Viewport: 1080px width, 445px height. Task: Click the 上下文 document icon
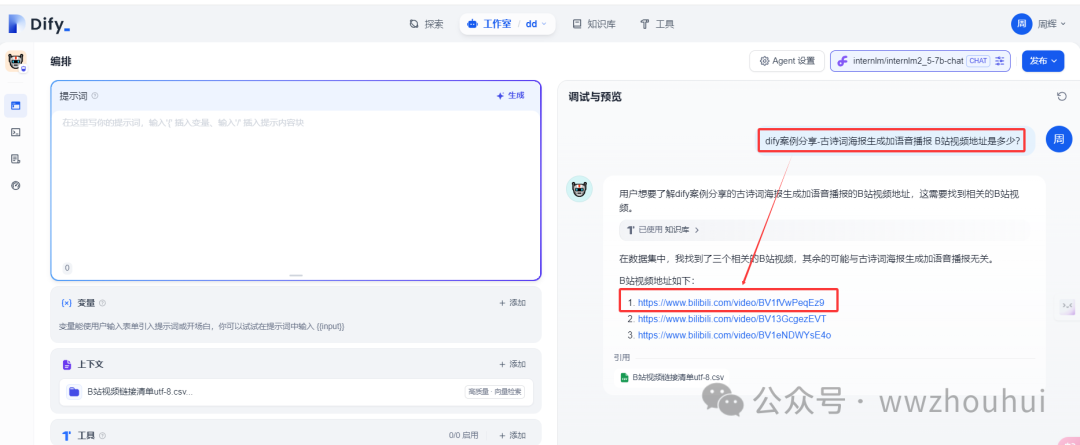point(66,364)
